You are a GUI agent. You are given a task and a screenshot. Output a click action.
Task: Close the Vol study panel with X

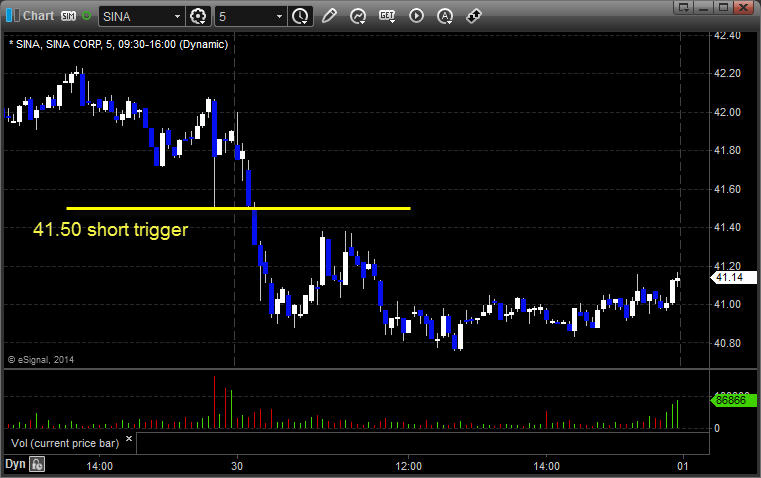point(129,439)
